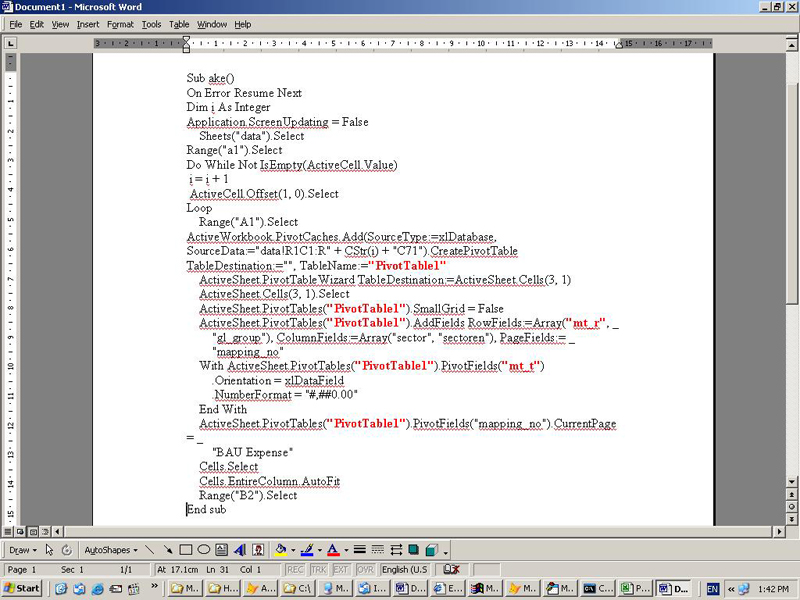800x600 pixels.
Task: Insert WordArt from Drawing toolbar
Action: point(239,550)
